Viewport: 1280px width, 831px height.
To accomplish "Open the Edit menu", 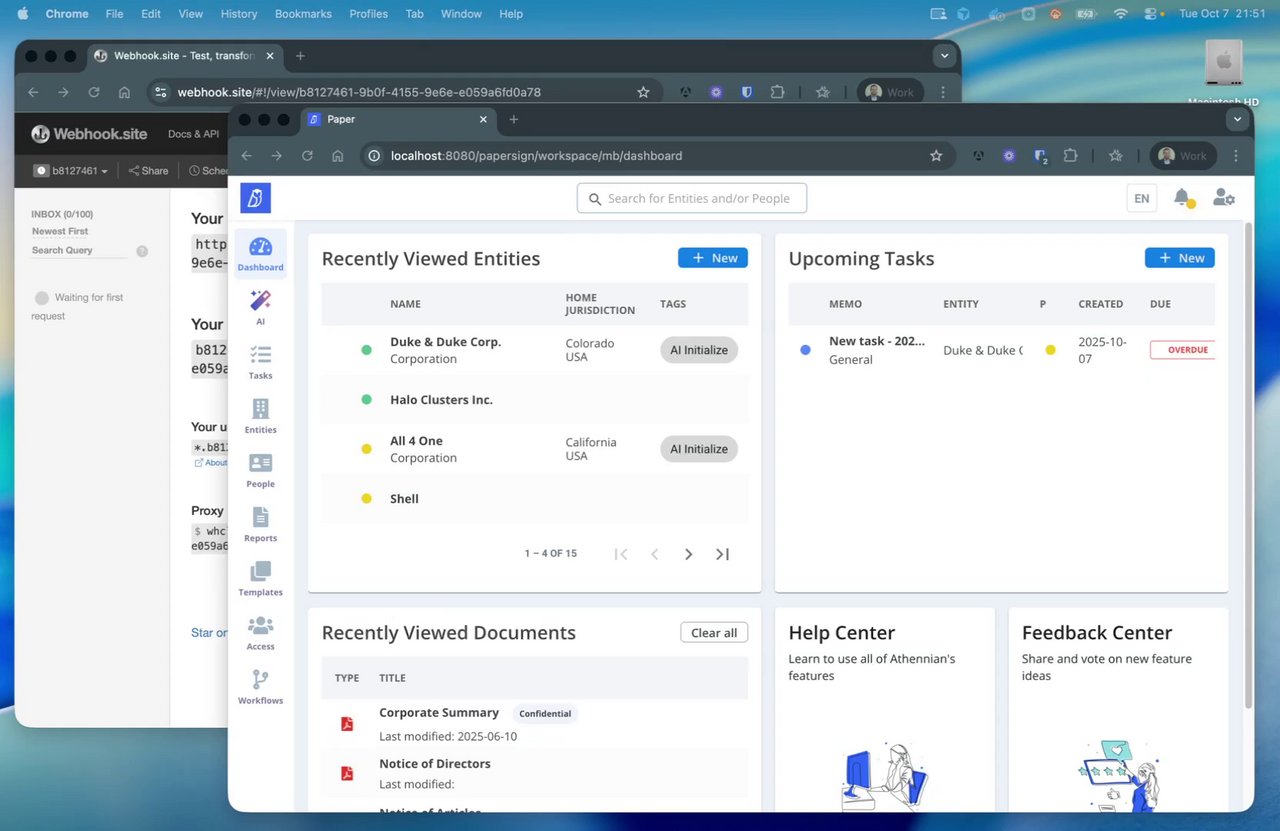I will point(151,14).
